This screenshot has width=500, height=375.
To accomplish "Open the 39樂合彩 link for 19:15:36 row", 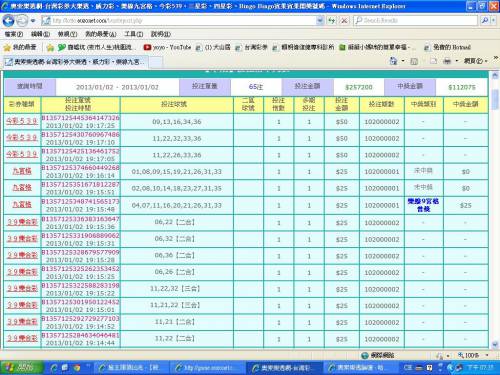I will [x=22, y=222].
